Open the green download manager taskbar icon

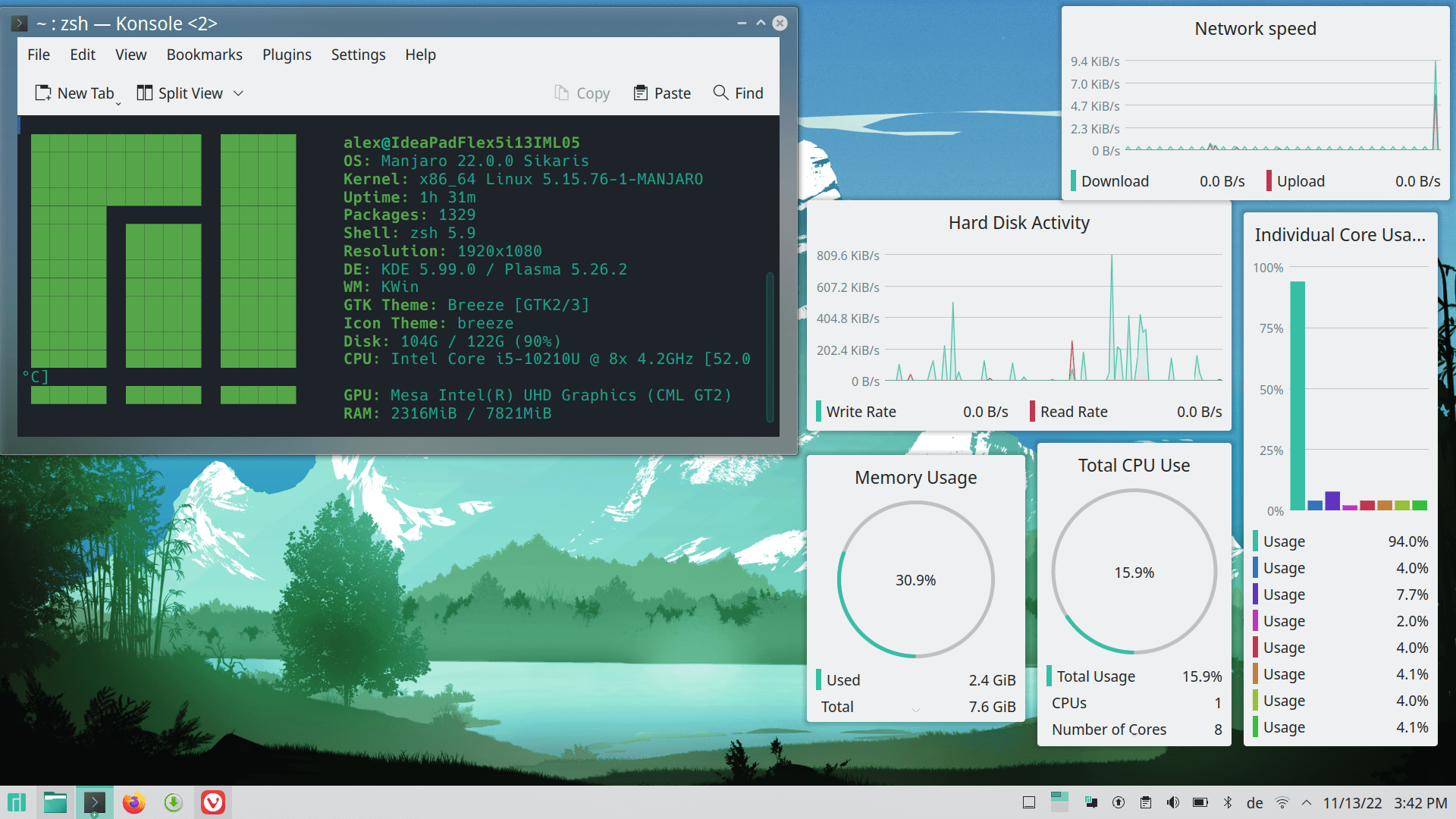pos(174,802)
